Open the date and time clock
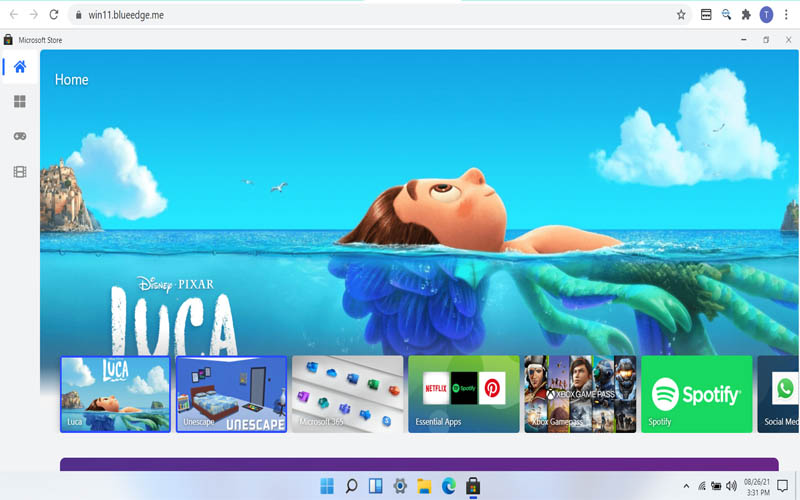Screen dimensions: 800x500 pos(757,487)
